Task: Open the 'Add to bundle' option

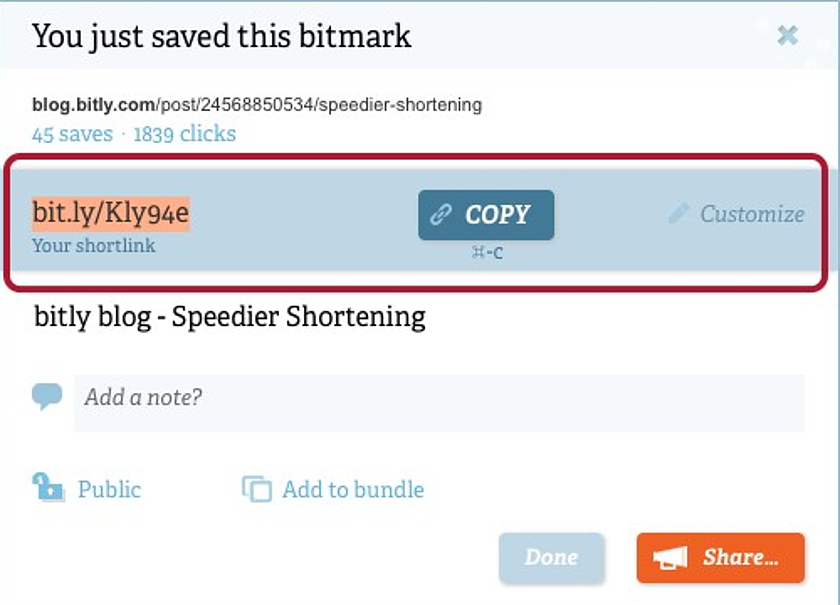Action: point(353,489)
